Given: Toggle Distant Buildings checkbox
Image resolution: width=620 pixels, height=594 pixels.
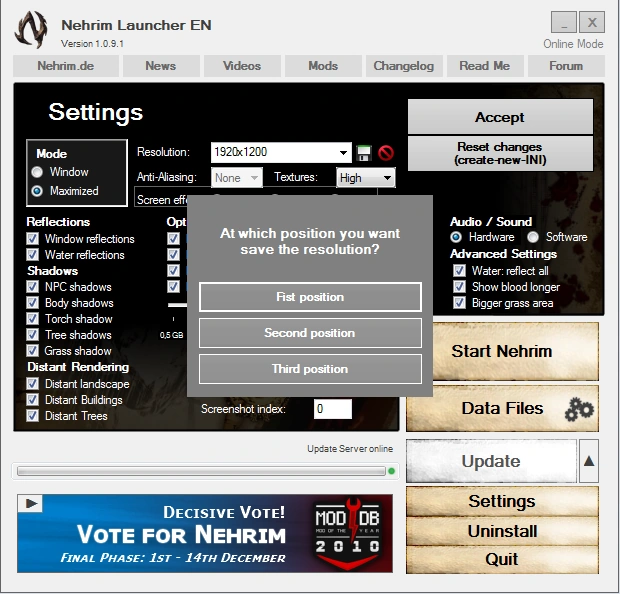Looking at the screenshot, I should (32, 400).
